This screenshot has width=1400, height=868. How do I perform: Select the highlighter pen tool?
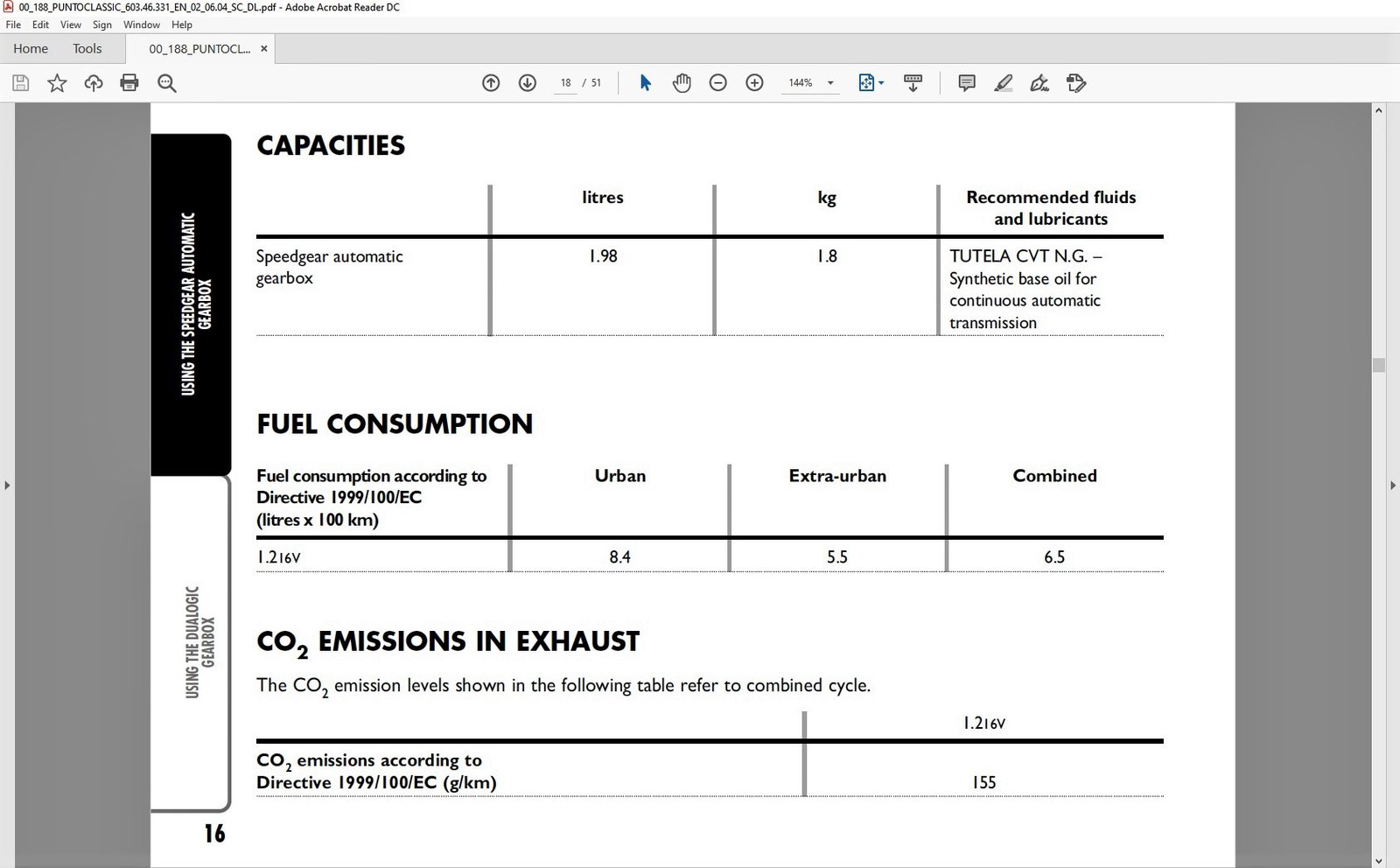[1004, 83]
